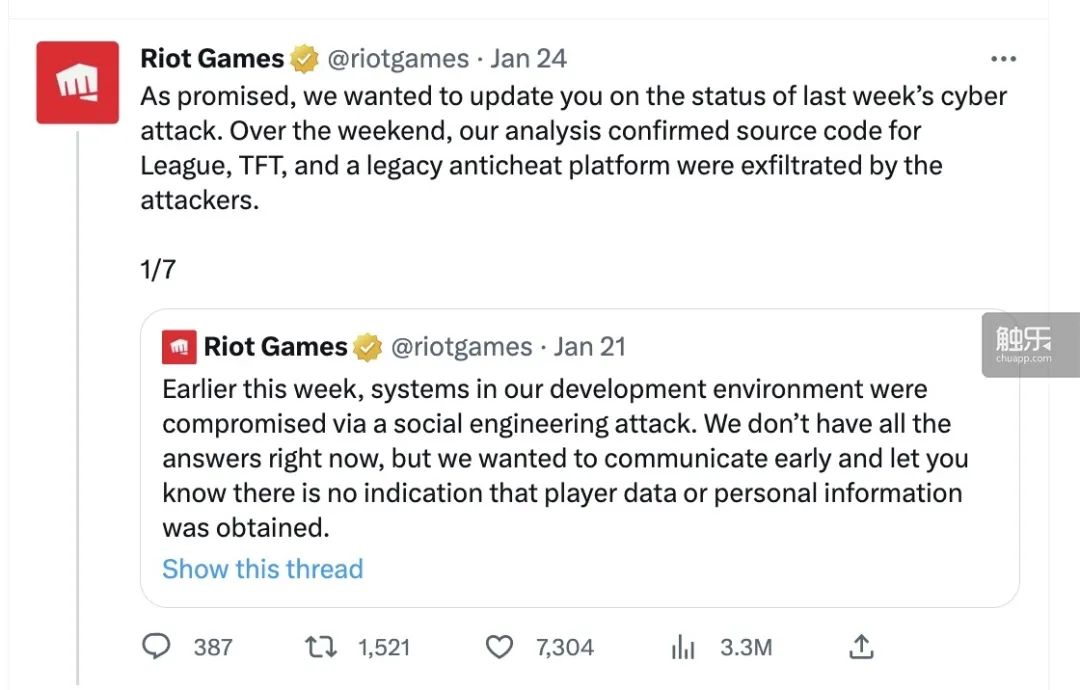Image resolution: width=1080 pixels, height=690 pixels.
Task: Click the @riotgames handle on main tweet
Action: tap(398, 59)
